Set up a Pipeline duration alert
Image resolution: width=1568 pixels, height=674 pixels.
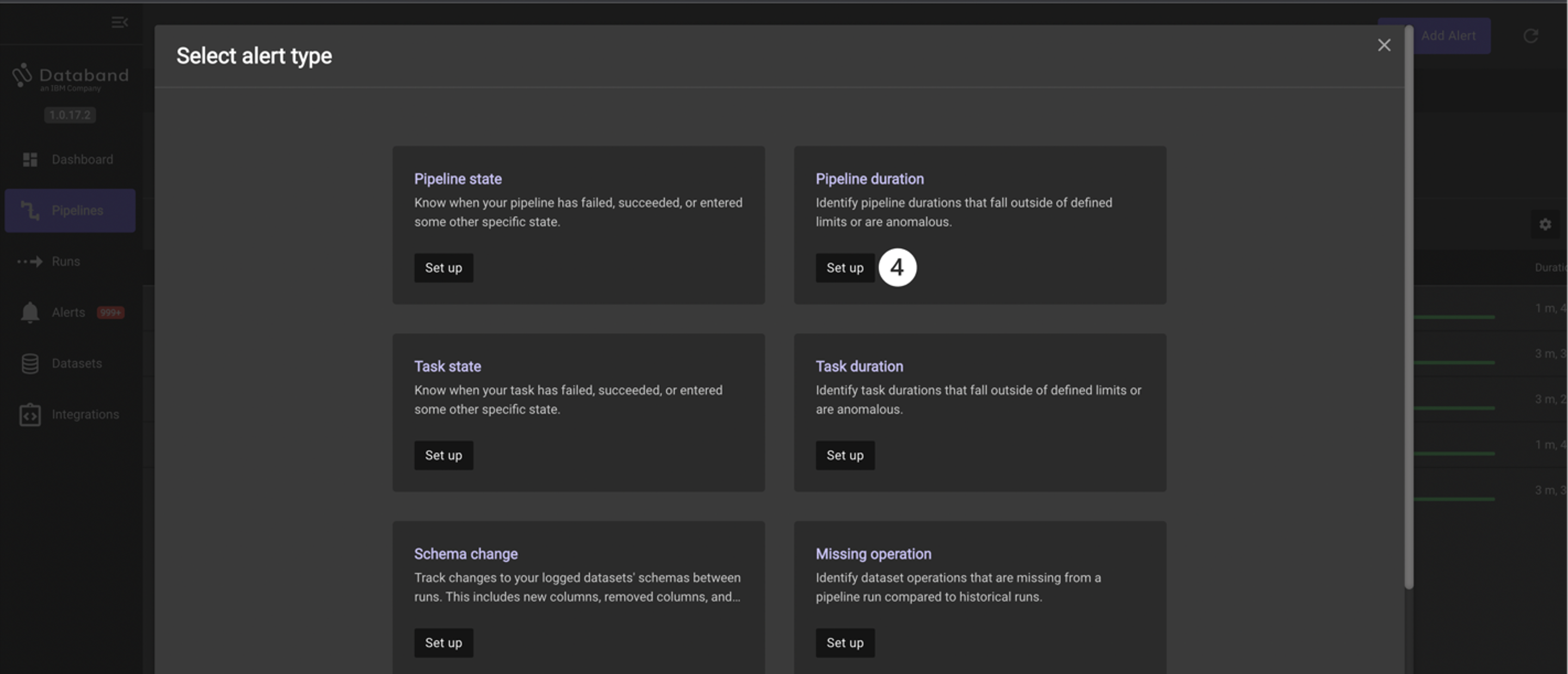coord(844,268)
